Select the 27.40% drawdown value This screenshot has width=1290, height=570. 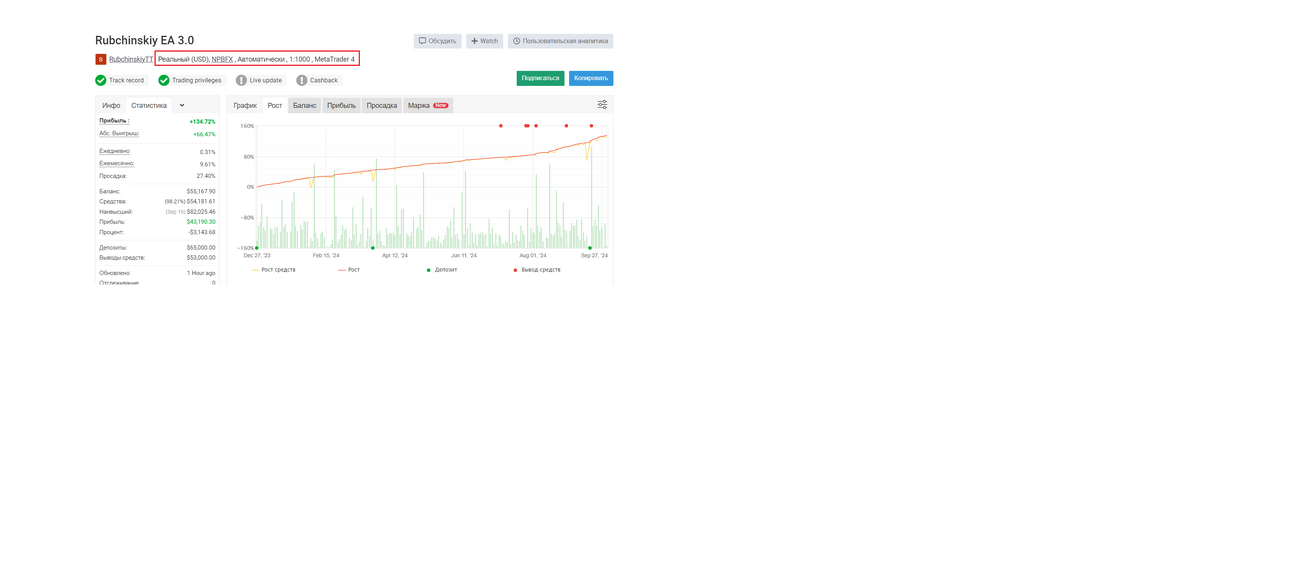point(206,176)
